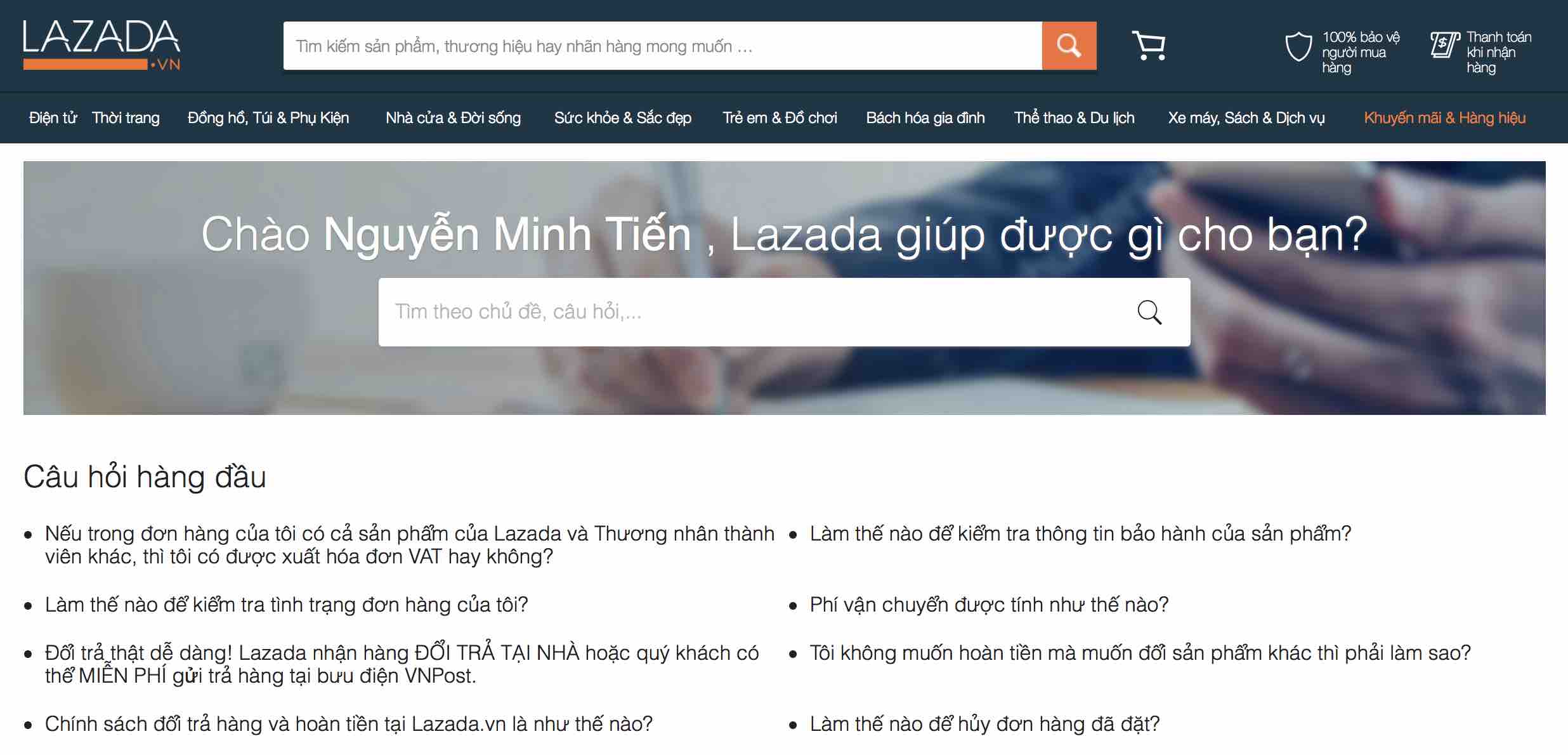Open question about product warranty information

point(1080,534)
